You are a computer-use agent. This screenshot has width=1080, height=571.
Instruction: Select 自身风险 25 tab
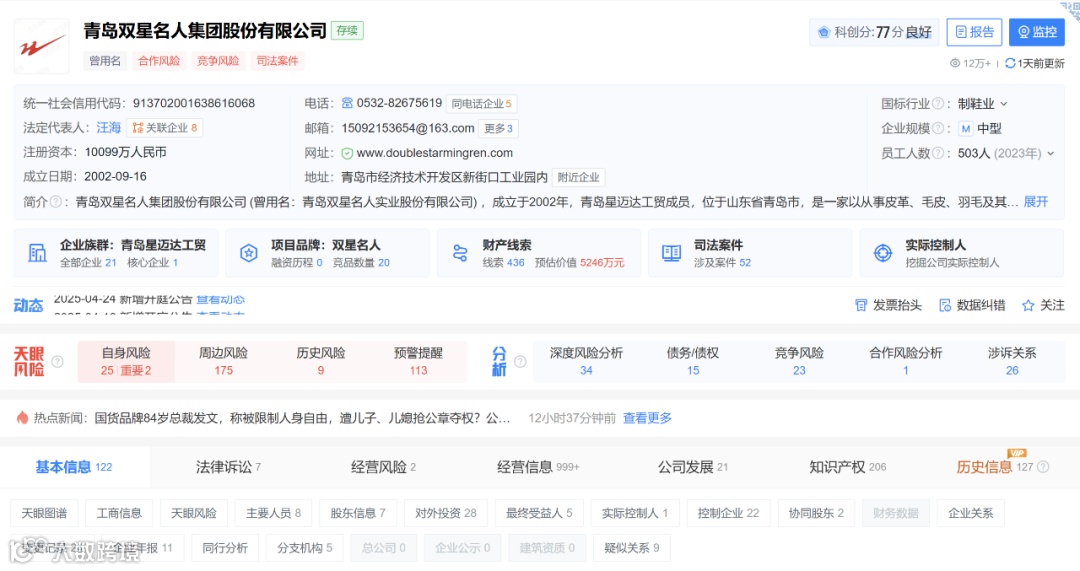point(126,362)
